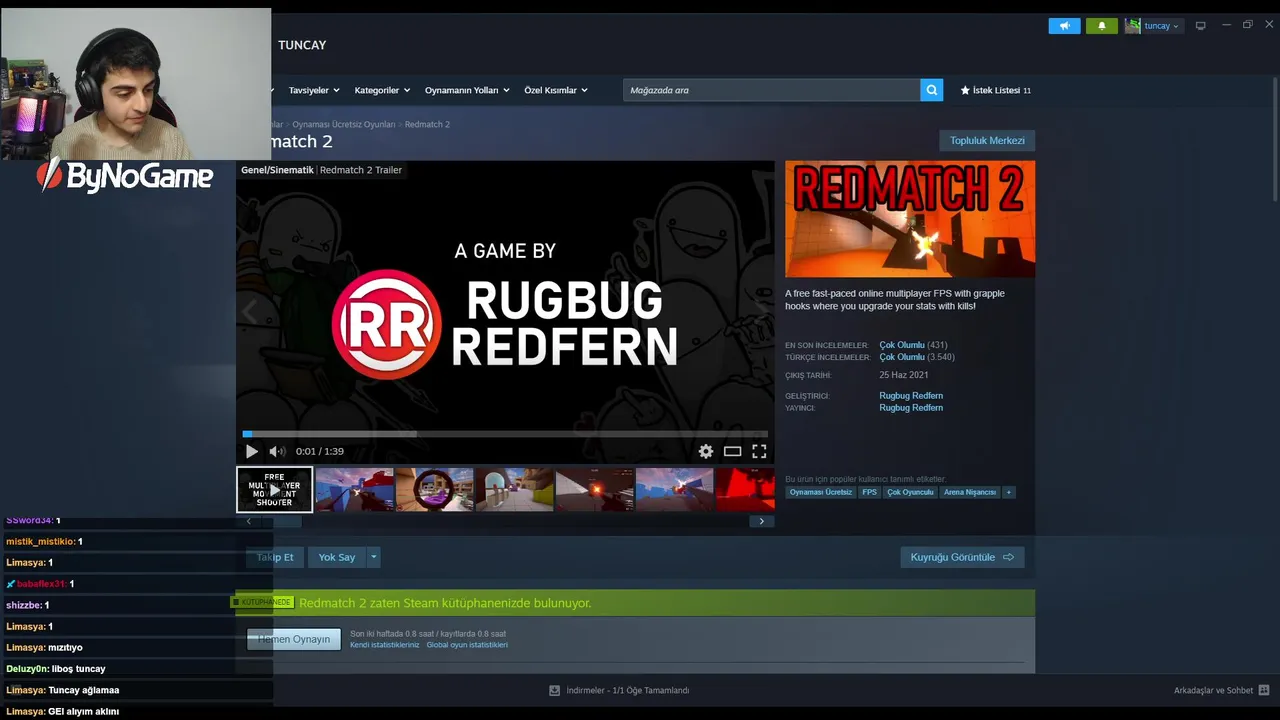Open the İstek Listesi wishlist link
Screen dimensions: 1280x720
[x=995, y=90]
